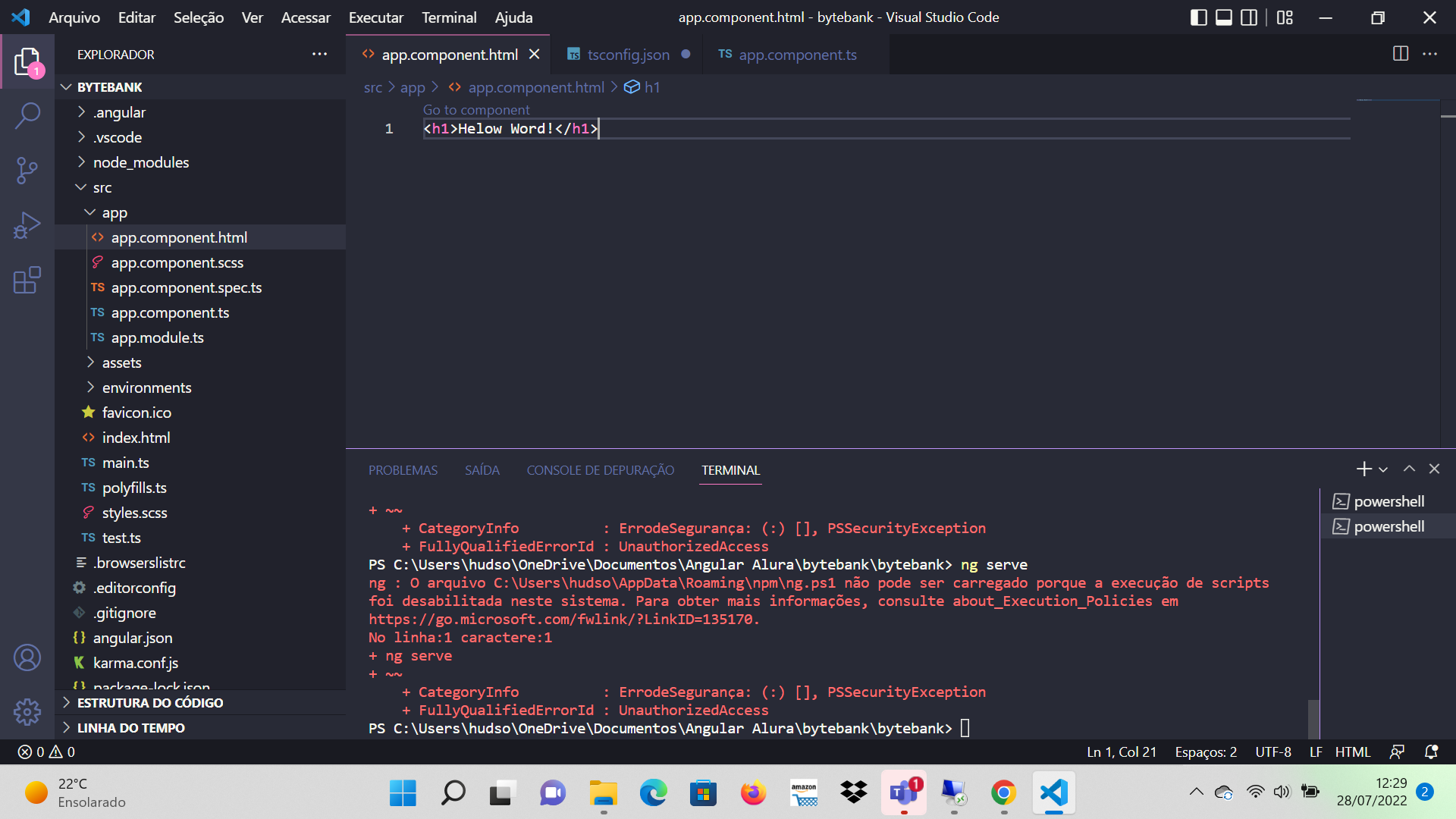Open the Search view icon
The image size is (1456, 819).
point(27,116)
